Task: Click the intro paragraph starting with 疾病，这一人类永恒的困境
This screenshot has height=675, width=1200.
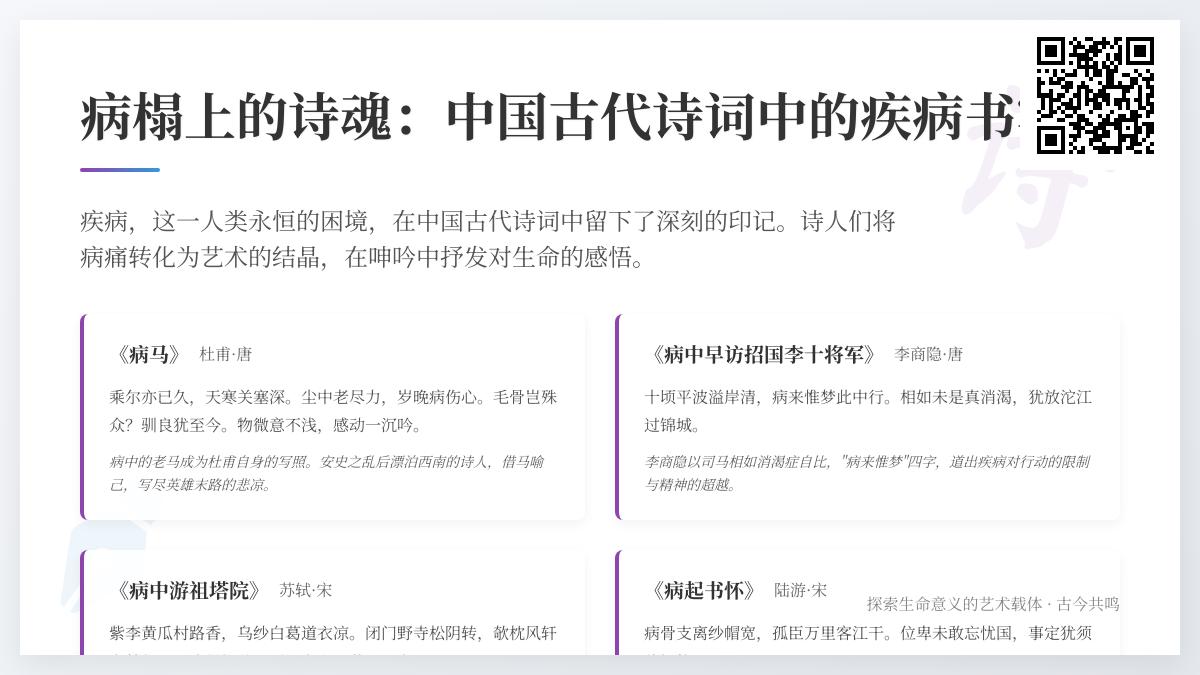Action: coord(488,240)
